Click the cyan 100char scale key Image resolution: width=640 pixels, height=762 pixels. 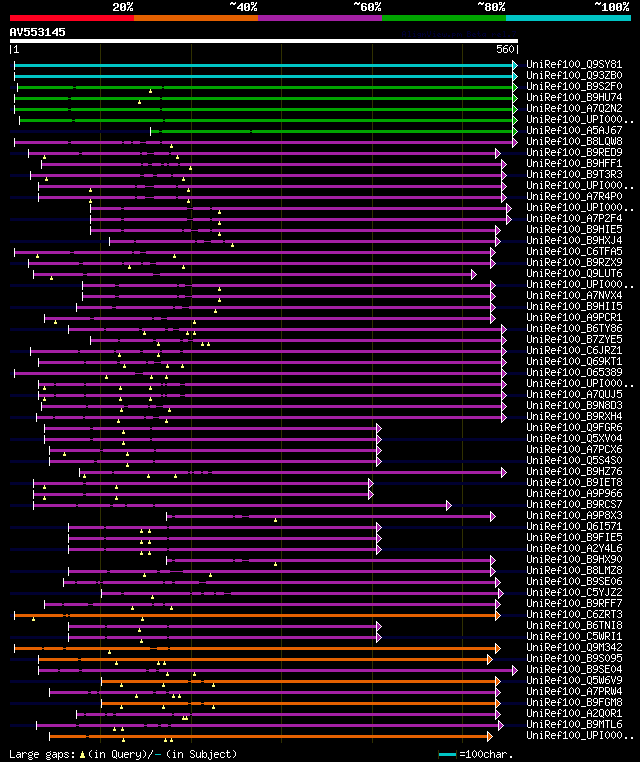(x=447, y=754)
